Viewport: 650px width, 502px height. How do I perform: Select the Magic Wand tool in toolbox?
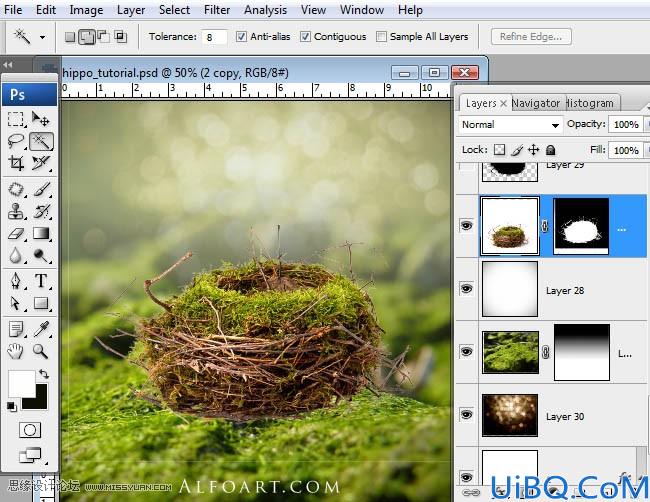pyautogui.click(x=41, y=141)
